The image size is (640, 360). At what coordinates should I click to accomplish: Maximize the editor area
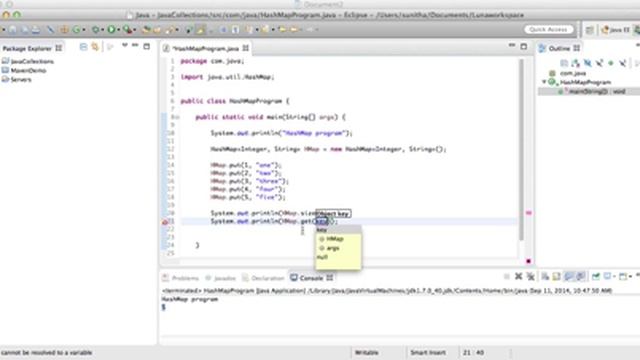coord(524,47)
